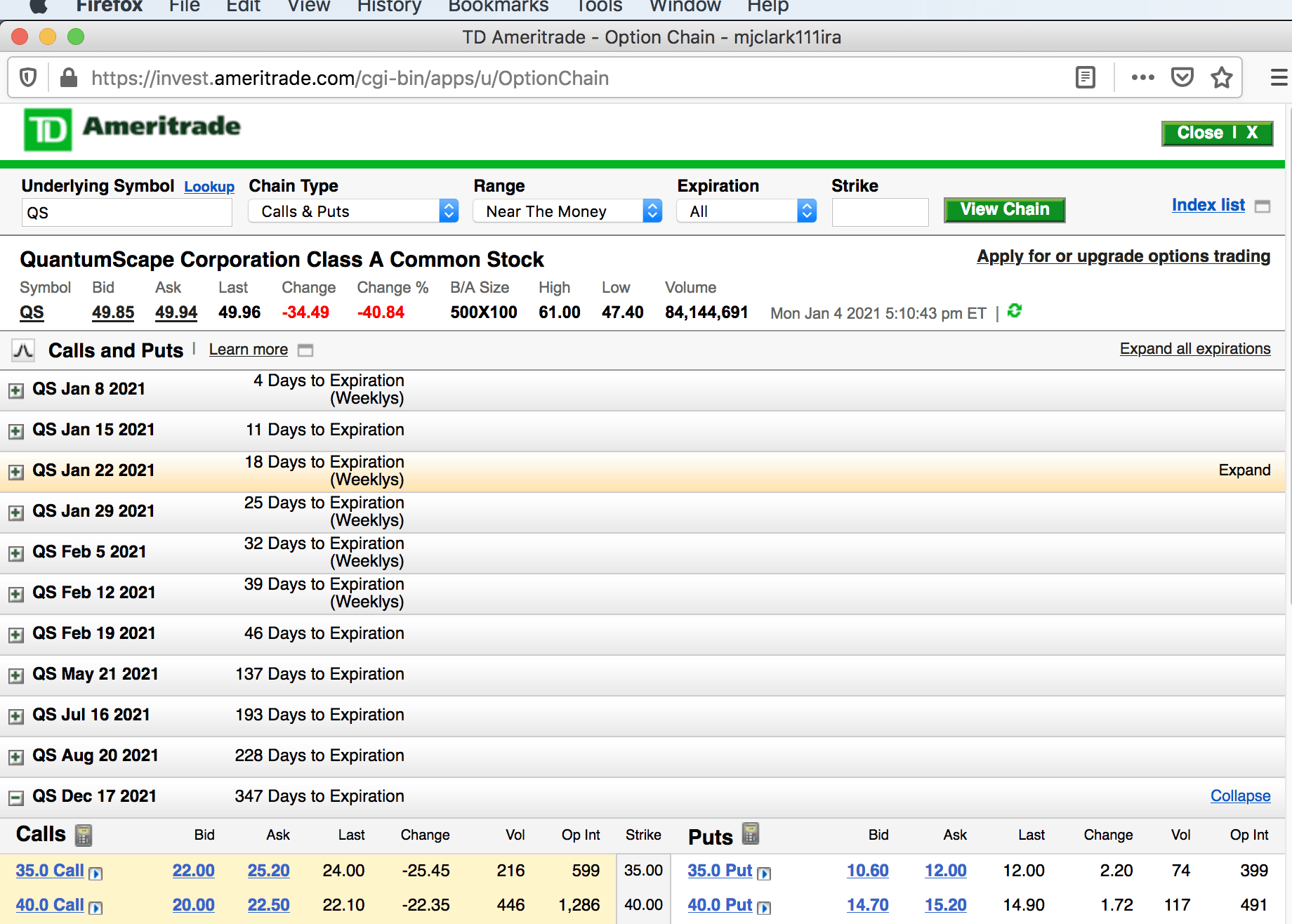Click Apply for or upgrade options trading
This screenshot has height=924, width=1292.
[x=1123, y=256]
